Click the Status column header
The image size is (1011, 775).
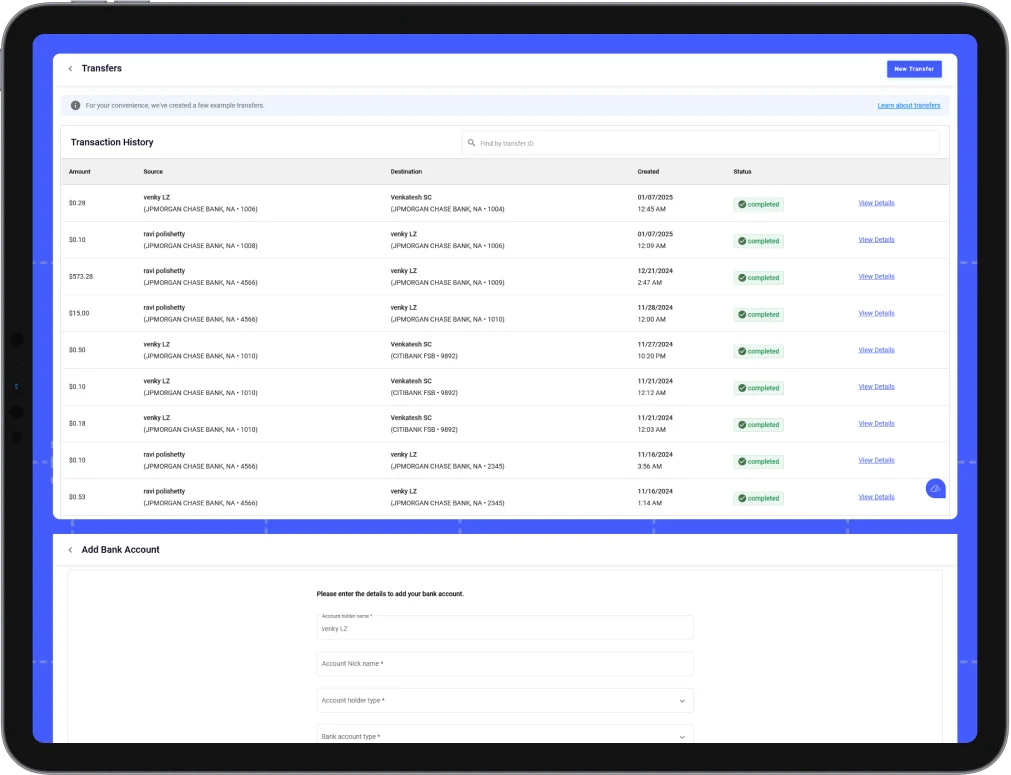point(742,172)
